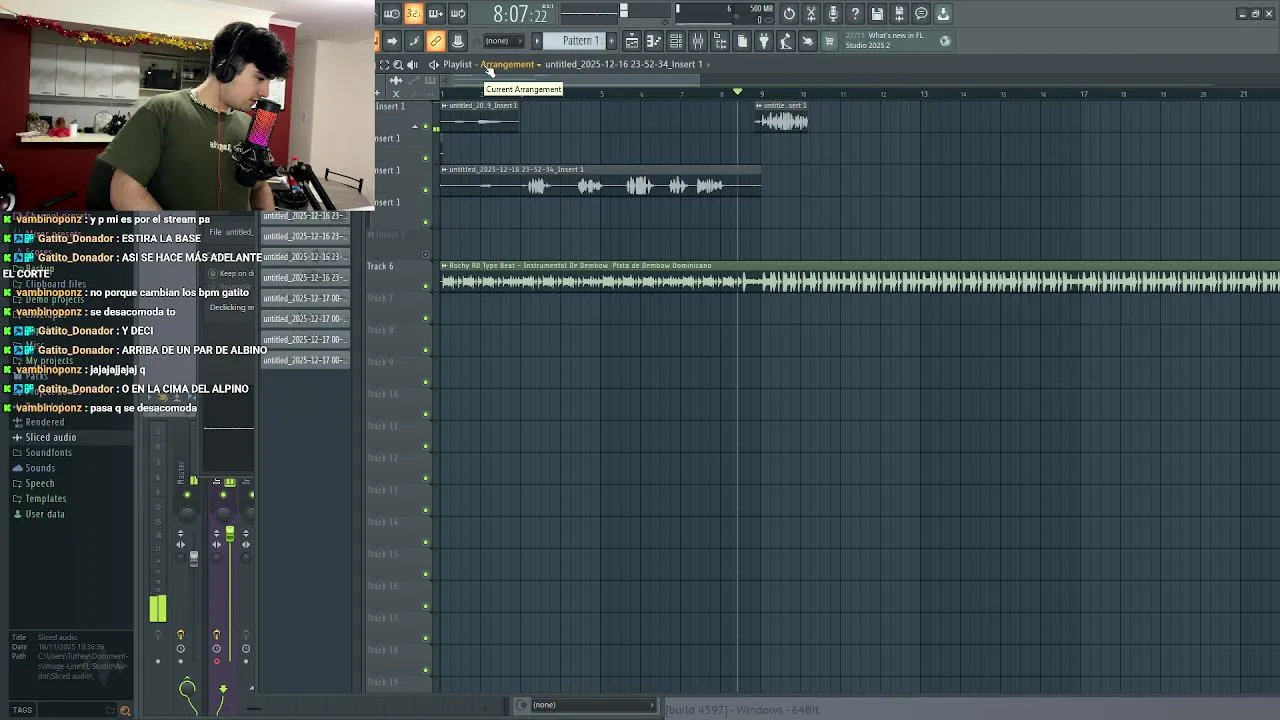The width and height of the screenshot is (1280, 720).
Task: Open the plugin picker plug icon
Action: [x=764, y=41]
